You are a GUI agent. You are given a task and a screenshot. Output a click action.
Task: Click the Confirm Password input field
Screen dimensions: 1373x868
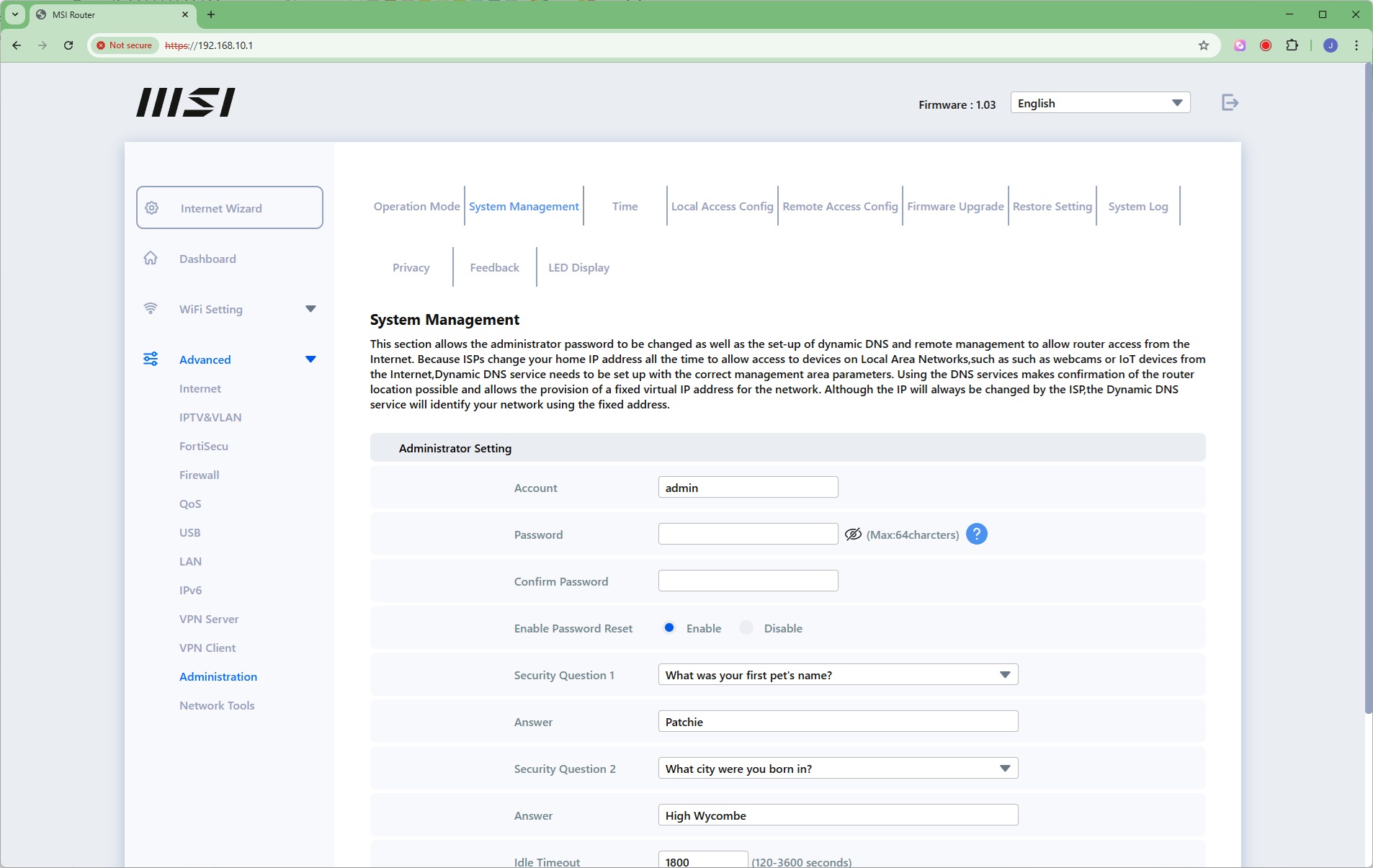point(748,581)
